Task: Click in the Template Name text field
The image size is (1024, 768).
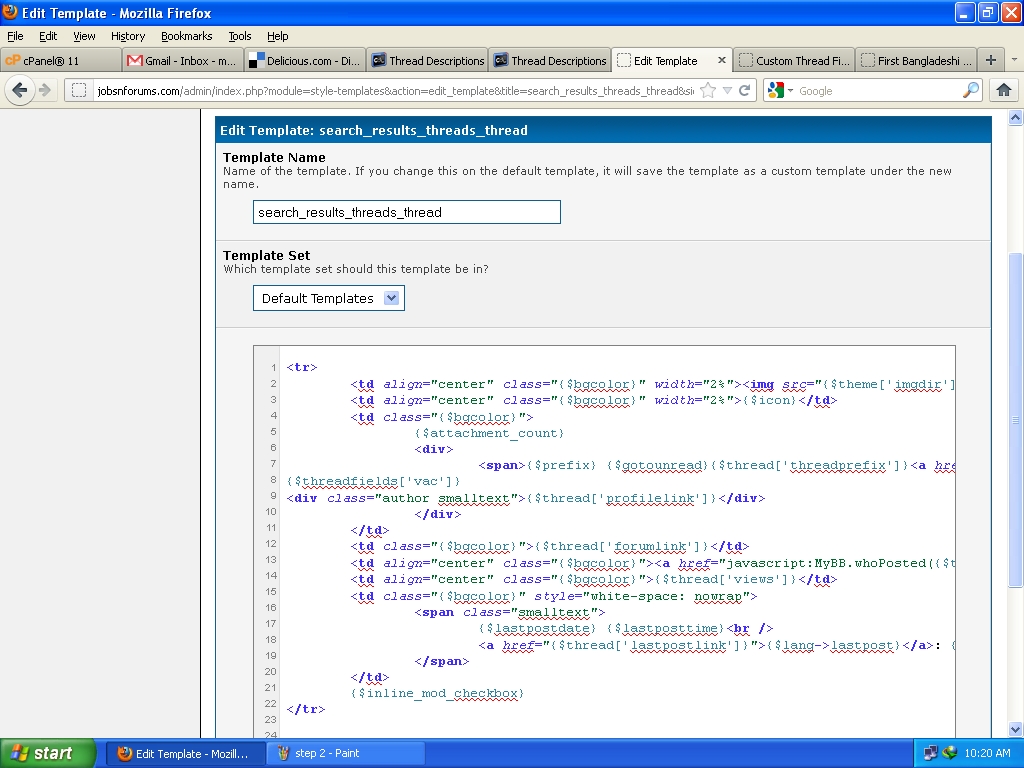Action: click(x=406, y=212)
